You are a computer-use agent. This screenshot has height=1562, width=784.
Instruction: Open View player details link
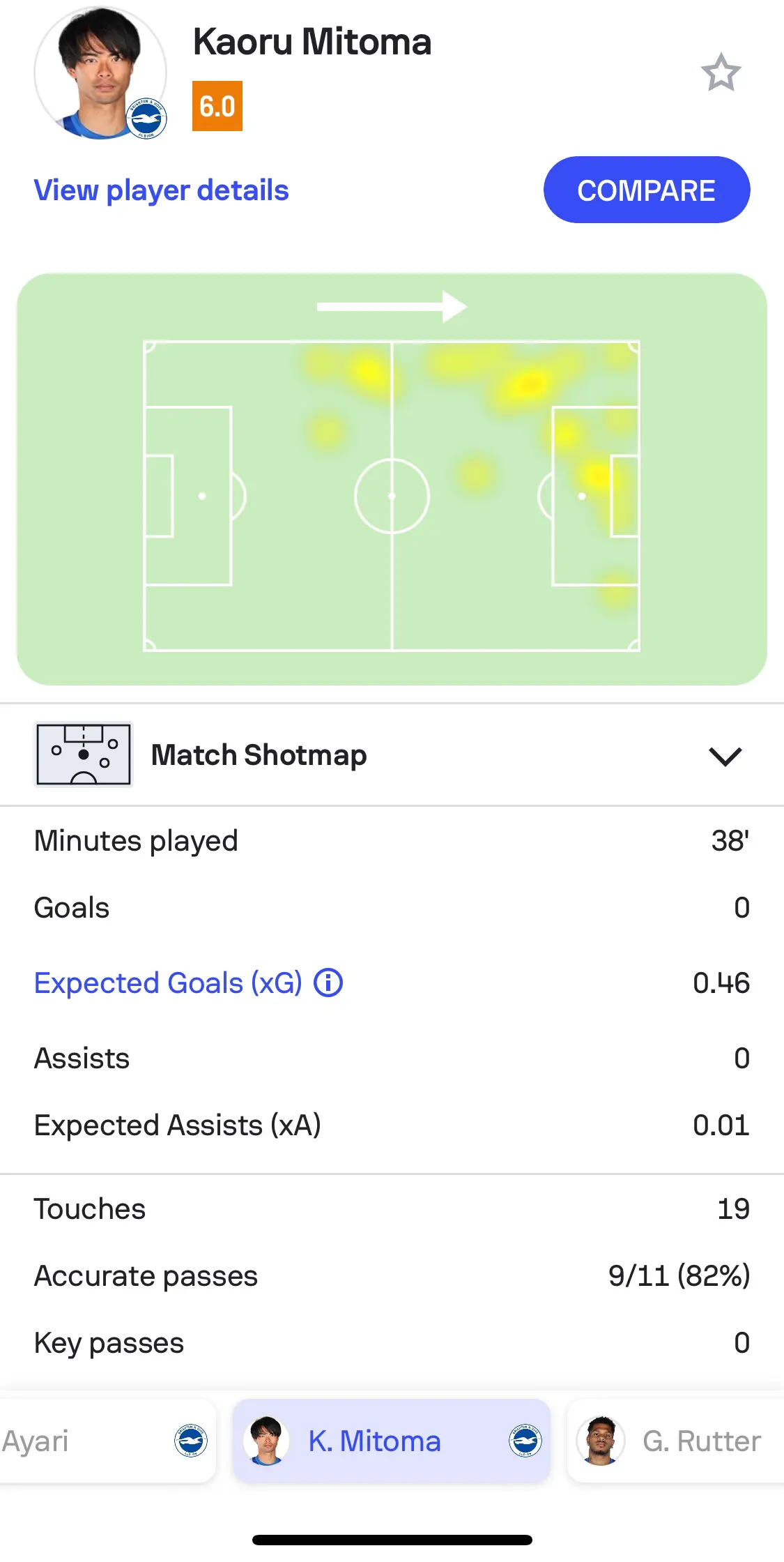(x=161, y=190)
